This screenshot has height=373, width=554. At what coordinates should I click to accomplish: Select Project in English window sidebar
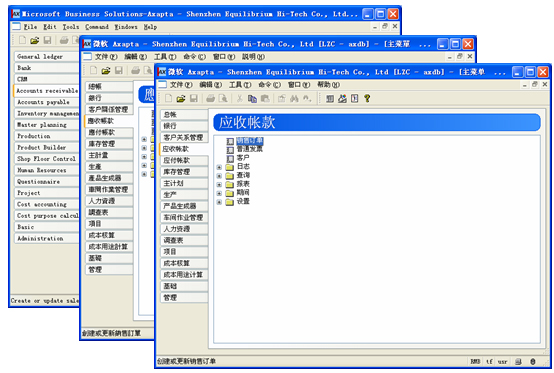47,193
